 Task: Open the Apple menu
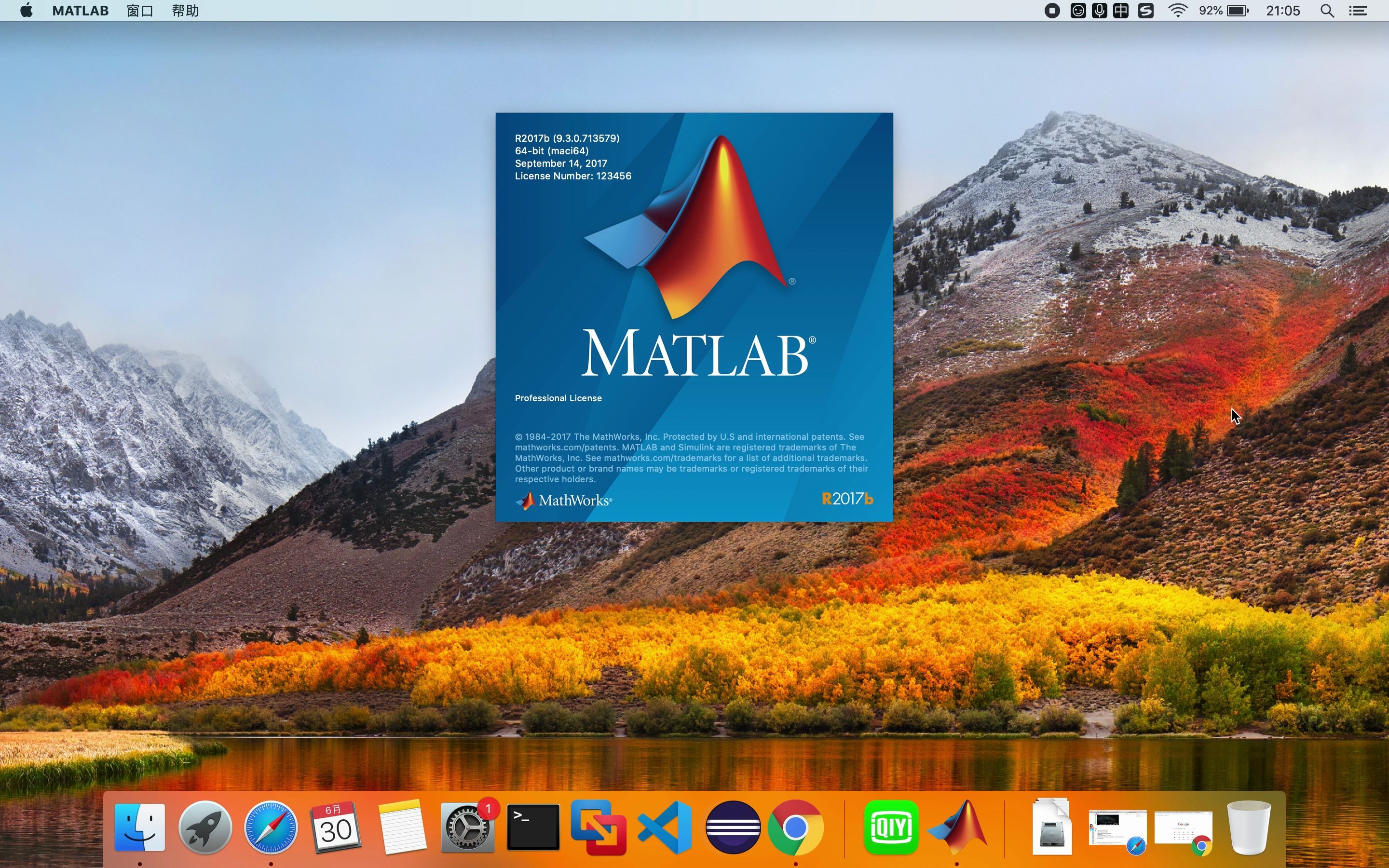click(x=27, y=10)
